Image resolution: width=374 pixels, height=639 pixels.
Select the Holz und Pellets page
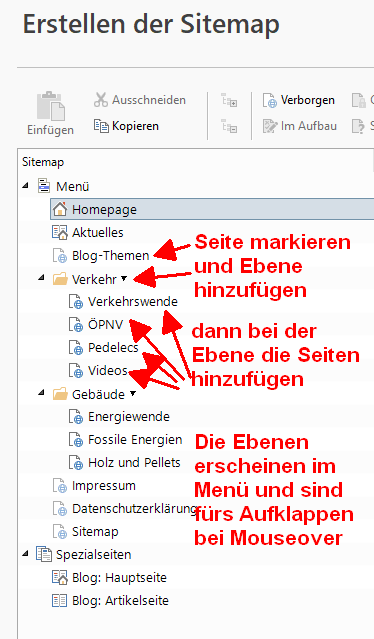pyautogui.click(x=134, y=463)
